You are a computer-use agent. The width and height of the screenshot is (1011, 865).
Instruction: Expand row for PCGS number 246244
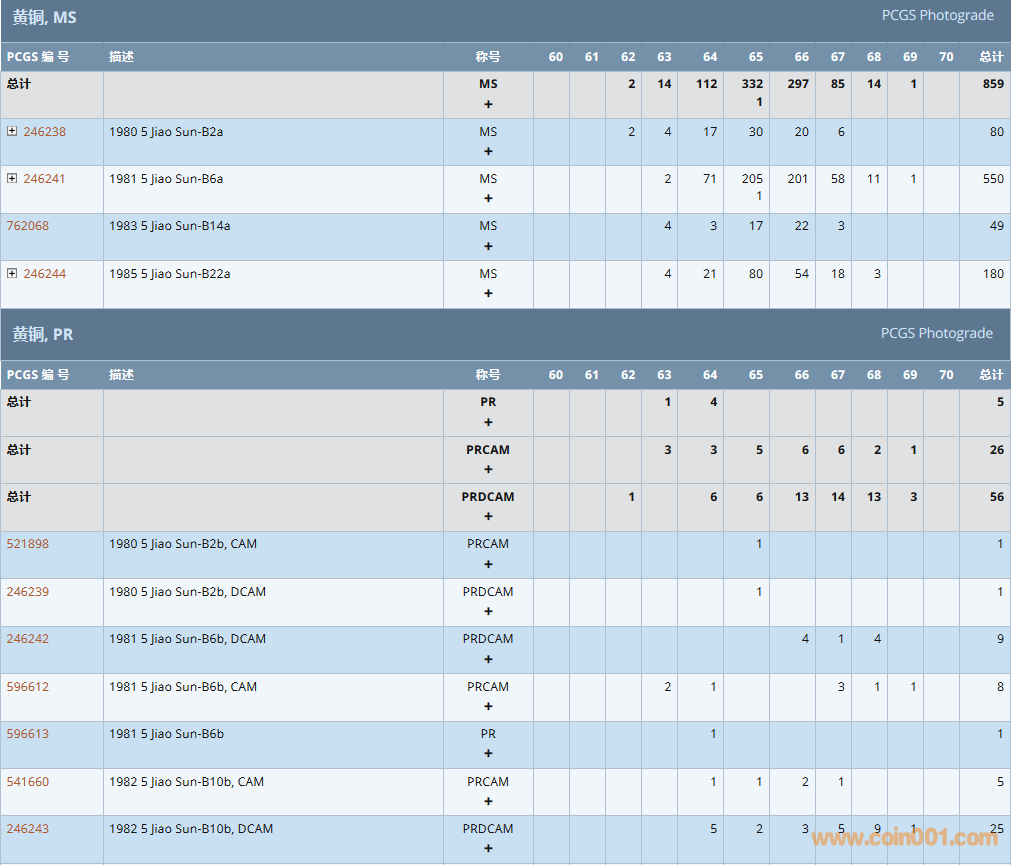pyautogui.click(x=12, y=273)
